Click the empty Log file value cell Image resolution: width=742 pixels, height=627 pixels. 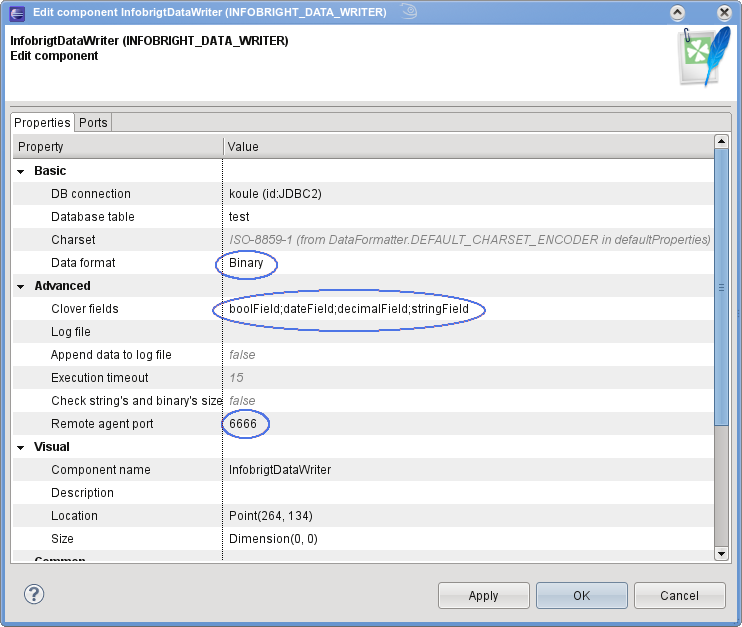point(468,332)
